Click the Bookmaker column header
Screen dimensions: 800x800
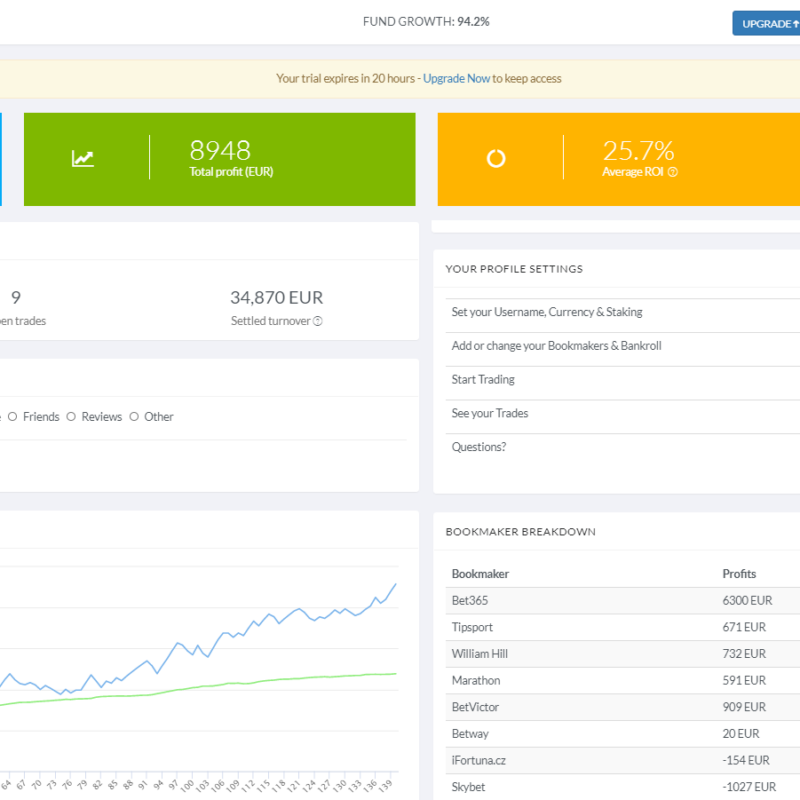(480, 574)
